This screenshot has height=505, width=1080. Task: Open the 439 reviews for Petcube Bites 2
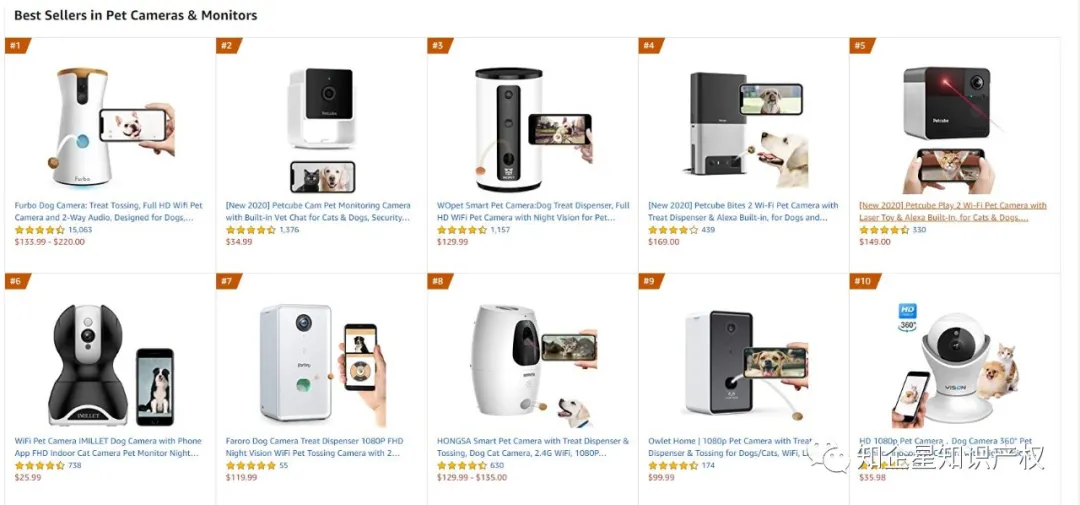tap(708, 230)
